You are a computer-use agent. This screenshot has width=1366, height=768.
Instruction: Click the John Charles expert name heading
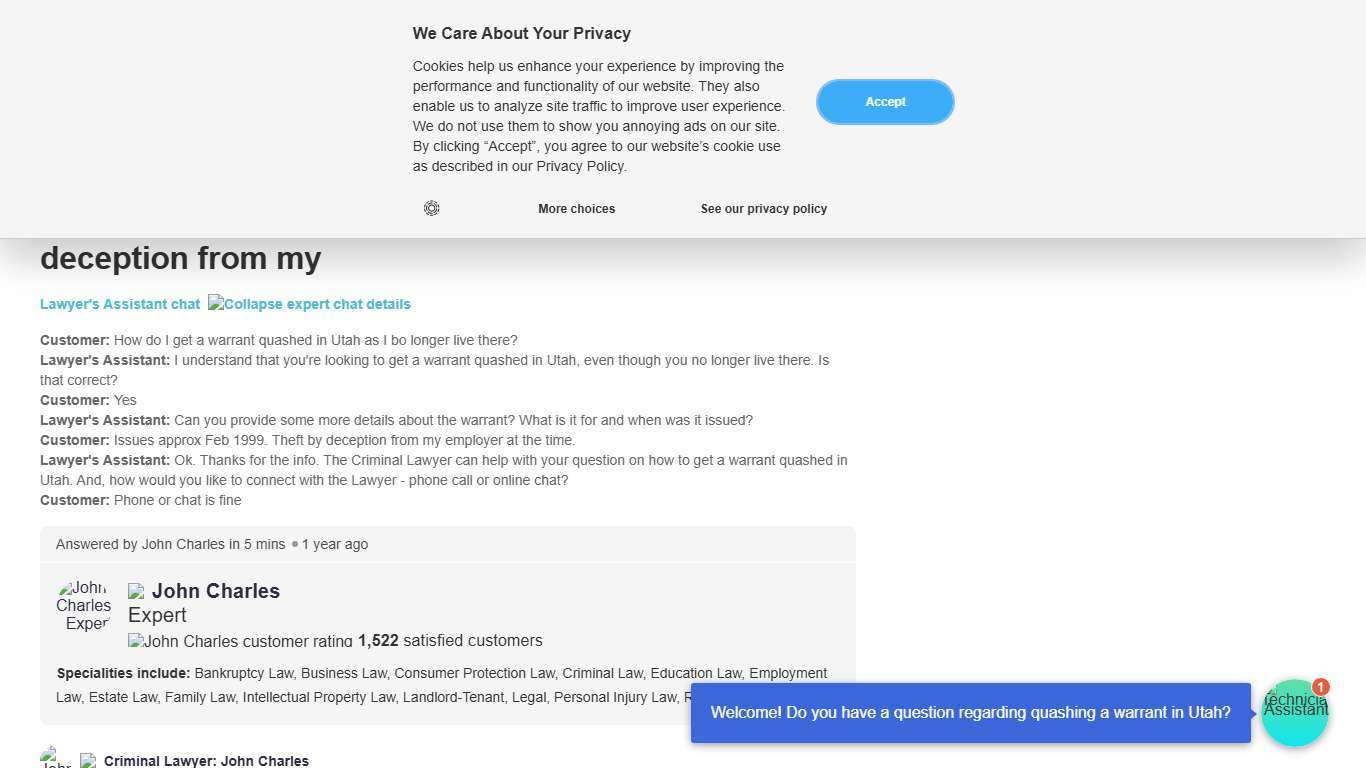[x=216, y=591]
